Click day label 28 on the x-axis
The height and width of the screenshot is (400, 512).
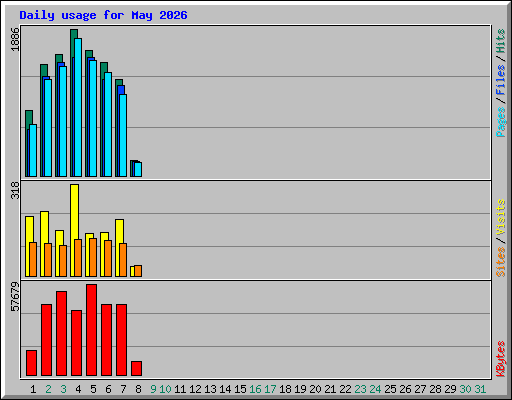[435, 389]
